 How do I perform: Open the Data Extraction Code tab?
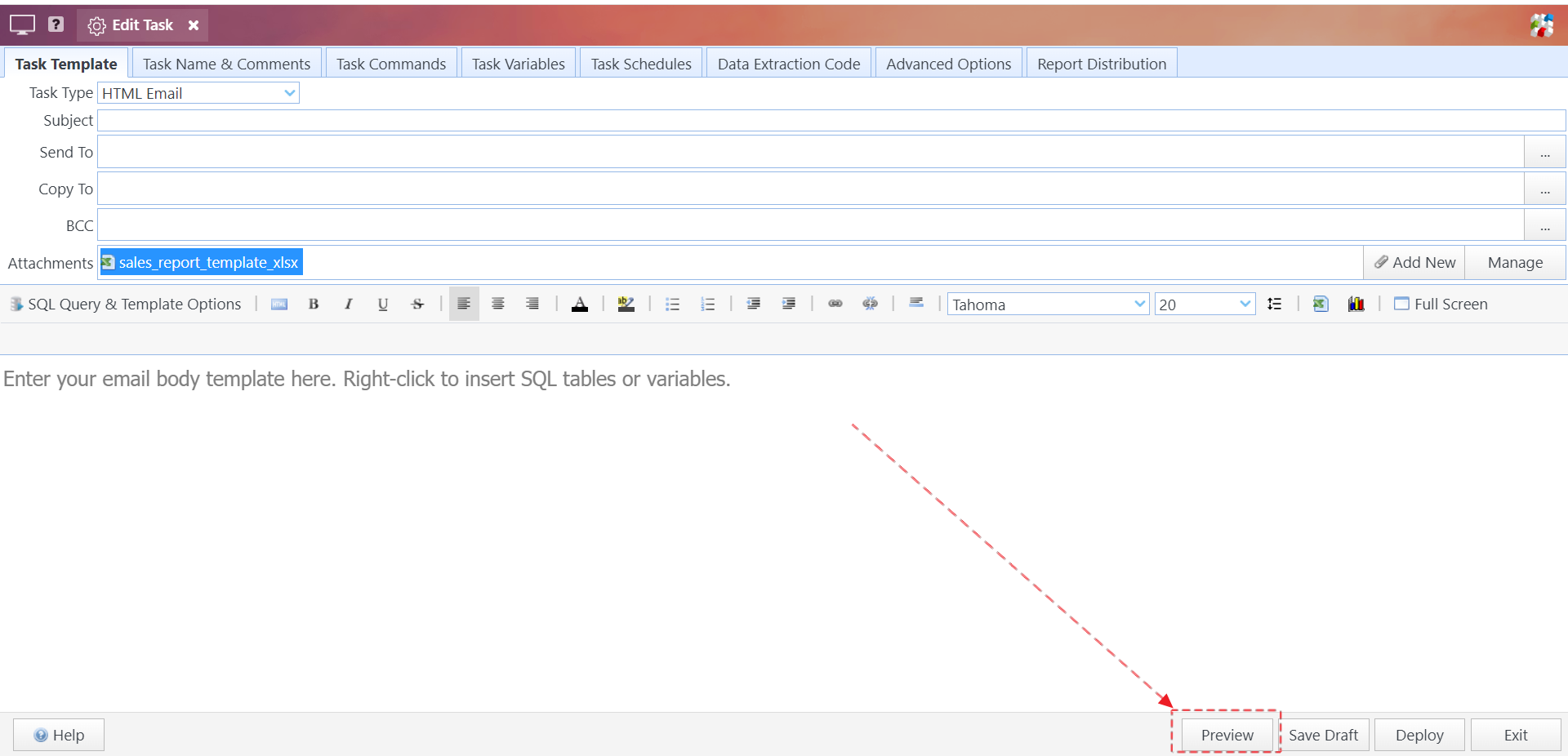tap(789, 64)
